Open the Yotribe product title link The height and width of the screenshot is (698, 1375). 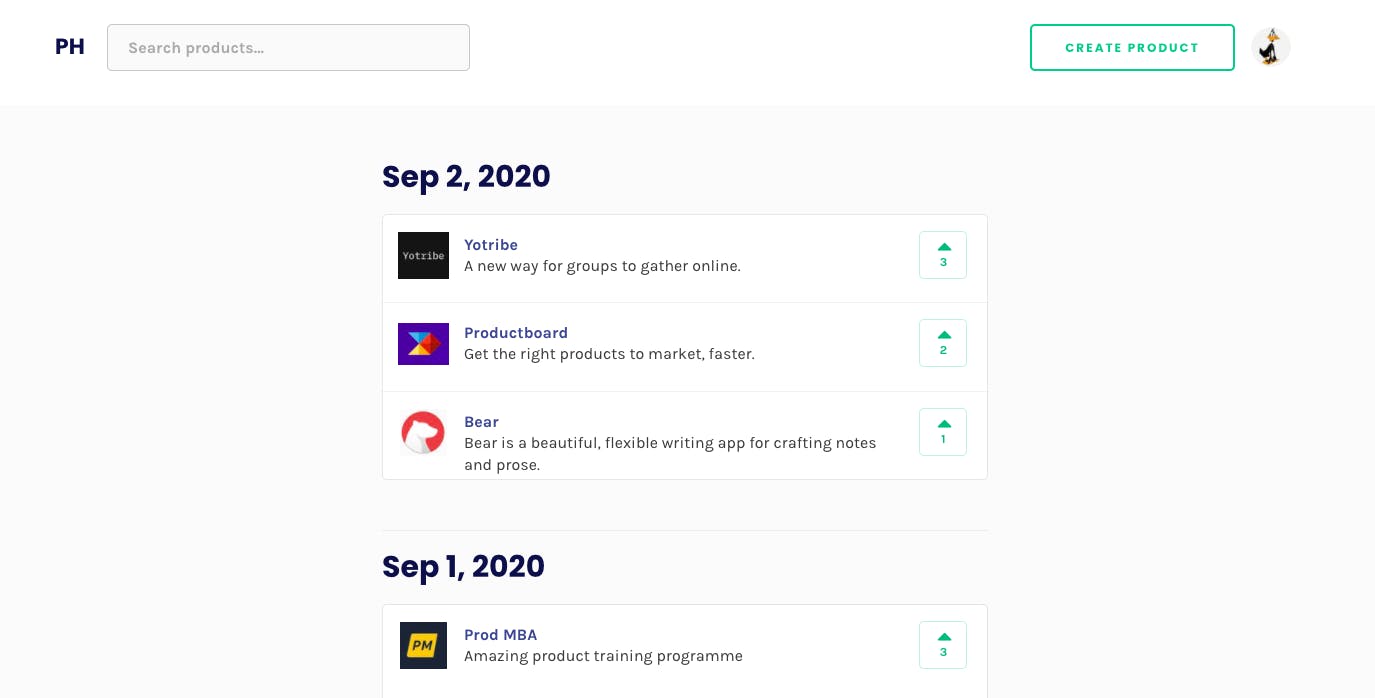click(x=491, y=245)
